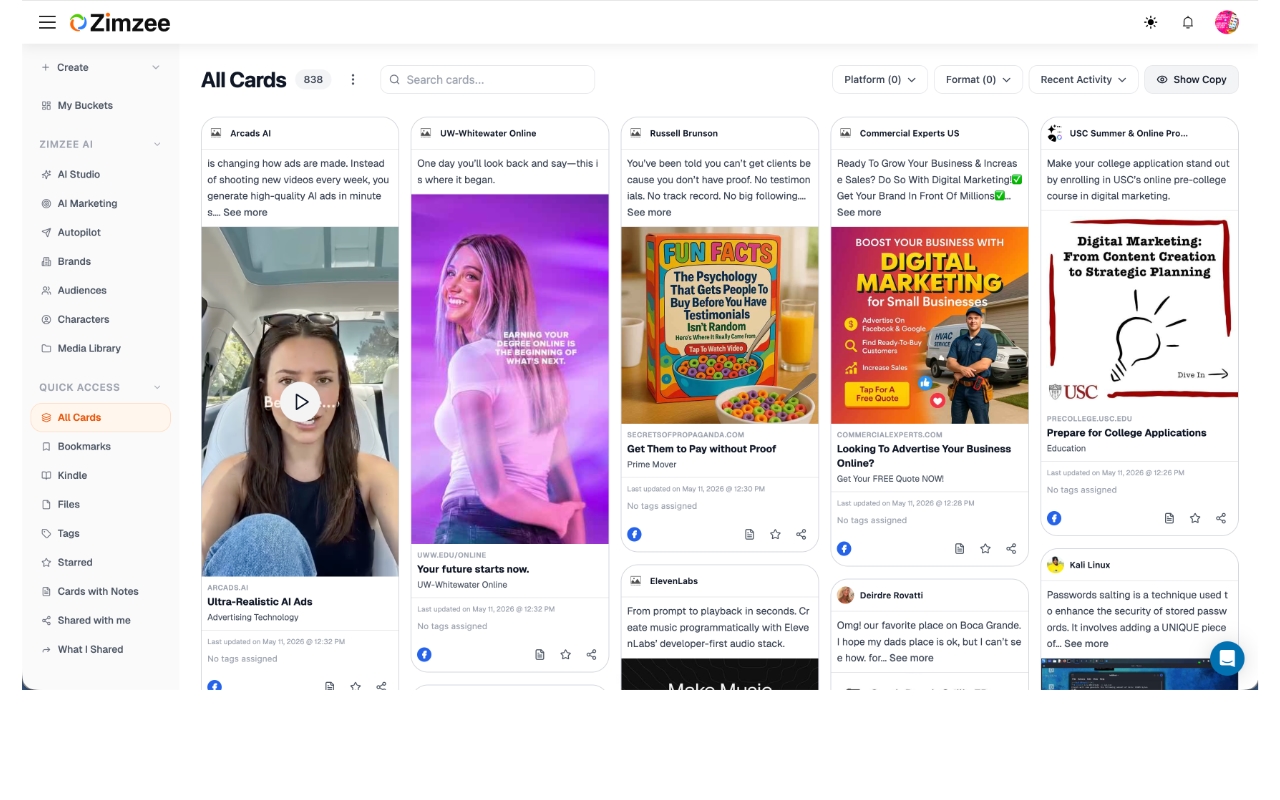Open the All Cards options menu
This screenshot has width=1280, height=800.
[353, 79]
